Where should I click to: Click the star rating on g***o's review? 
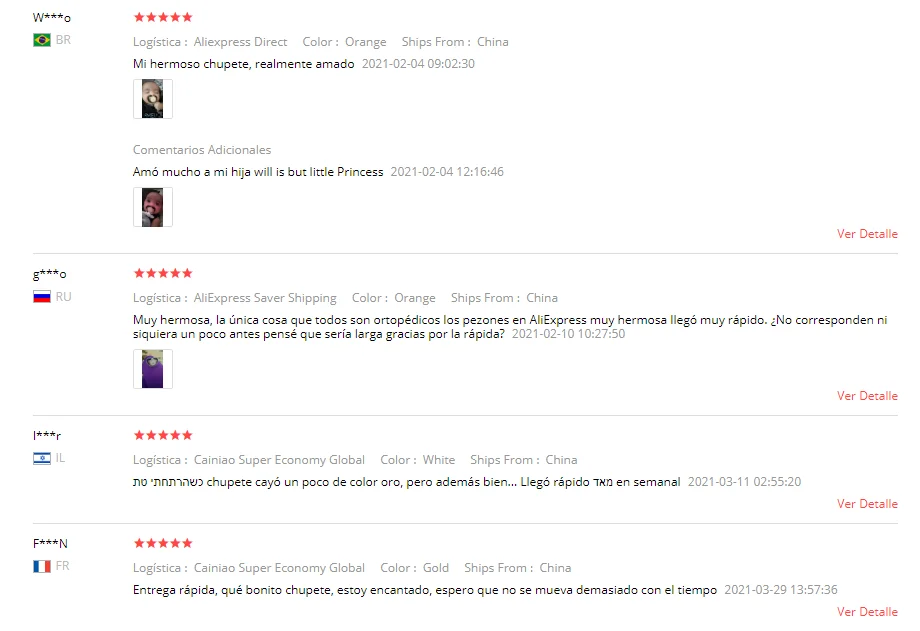click(163, 273)
